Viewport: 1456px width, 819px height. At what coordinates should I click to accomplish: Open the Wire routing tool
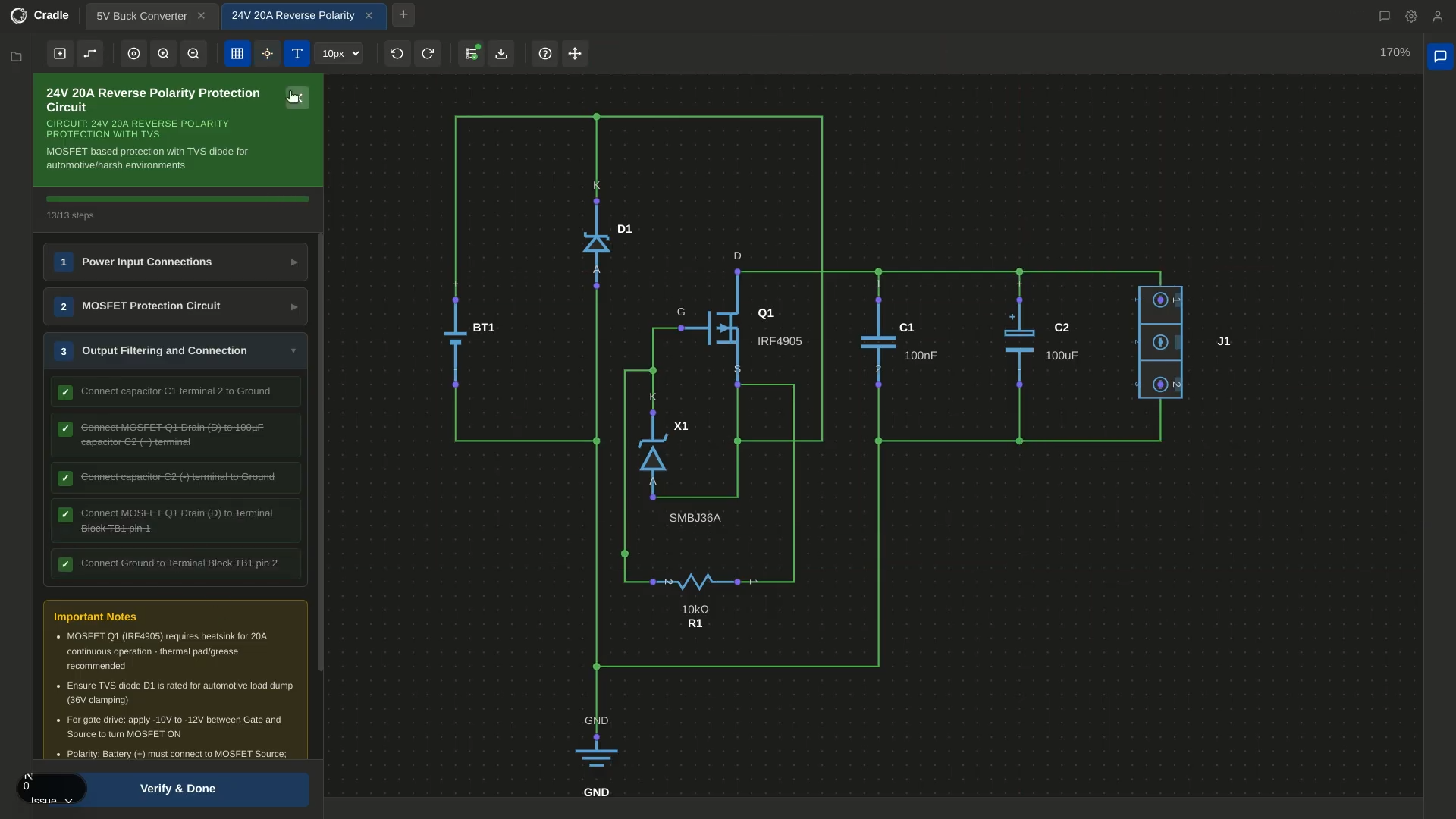tap(90, 54)
